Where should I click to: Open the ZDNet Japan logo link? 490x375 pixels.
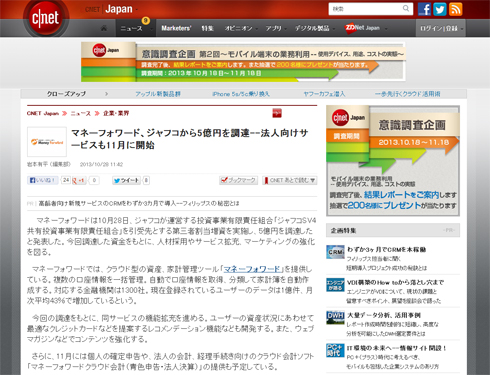click(x=362, y=28)
